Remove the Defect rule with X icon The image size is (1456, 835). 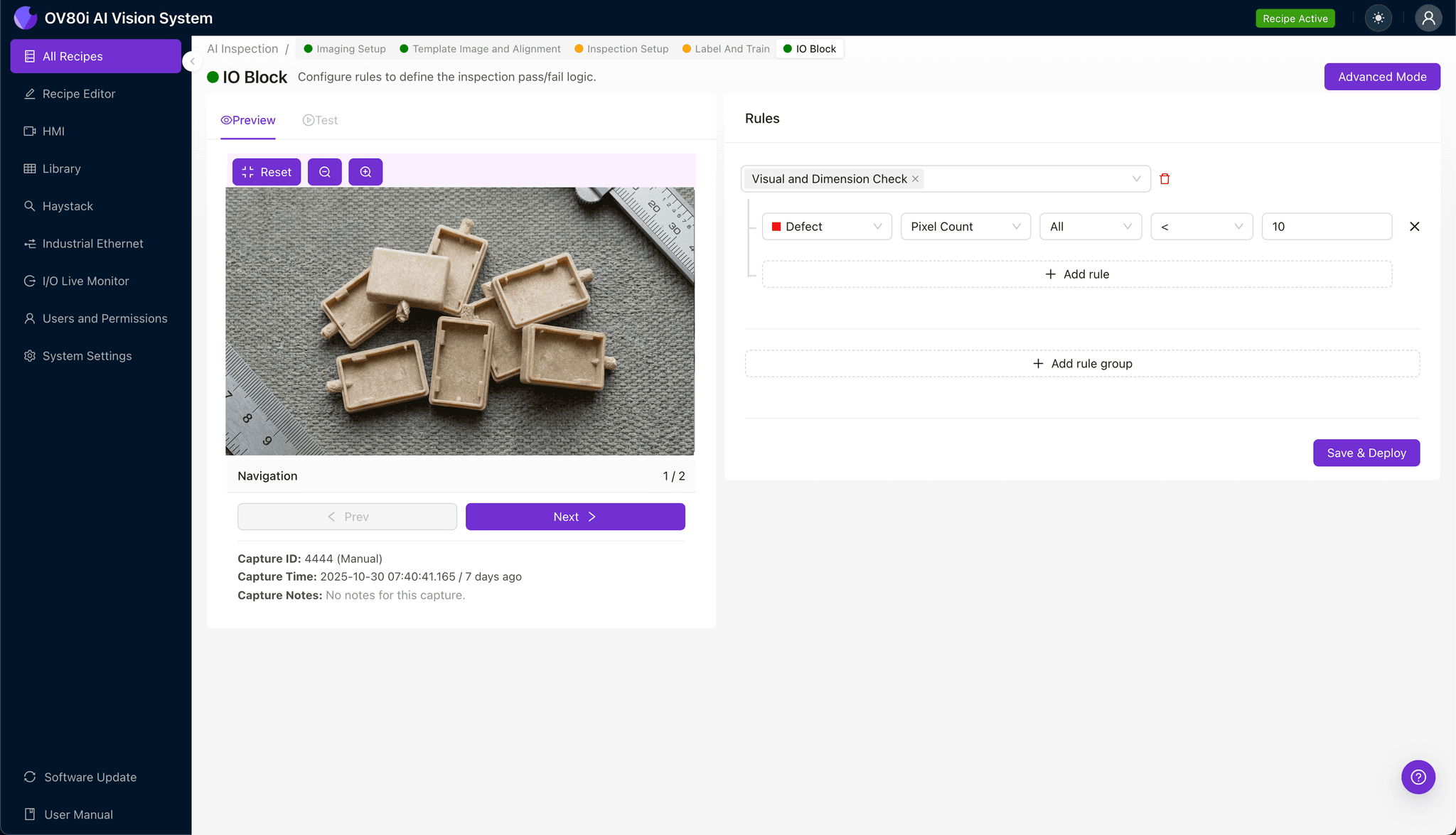(1414, 227)
